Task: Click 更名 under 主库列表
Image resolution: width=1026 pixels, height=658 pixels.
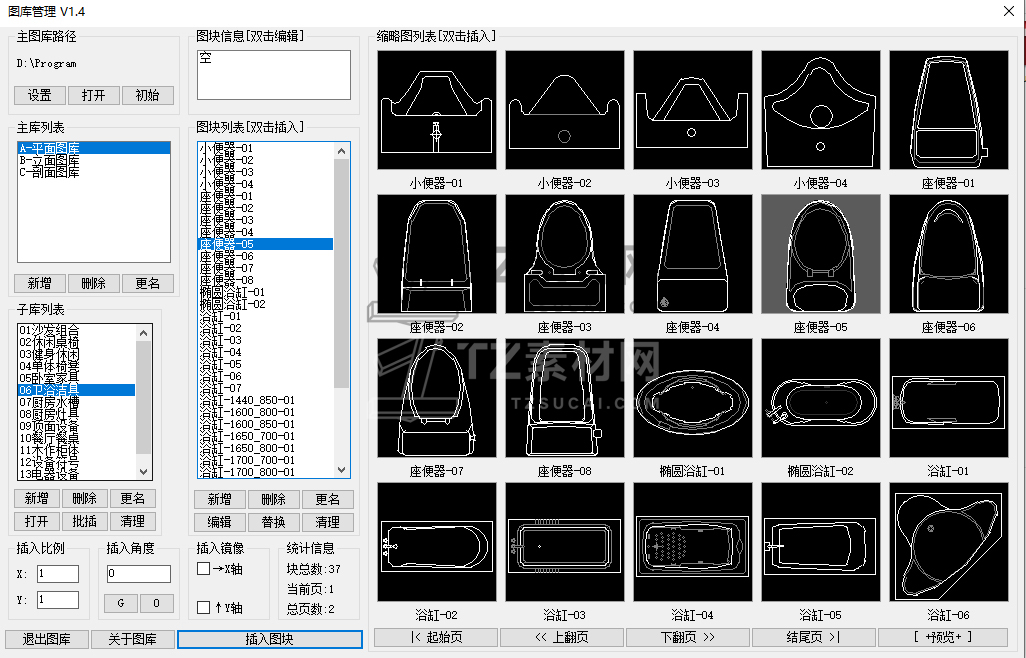Action: [148, 283]
